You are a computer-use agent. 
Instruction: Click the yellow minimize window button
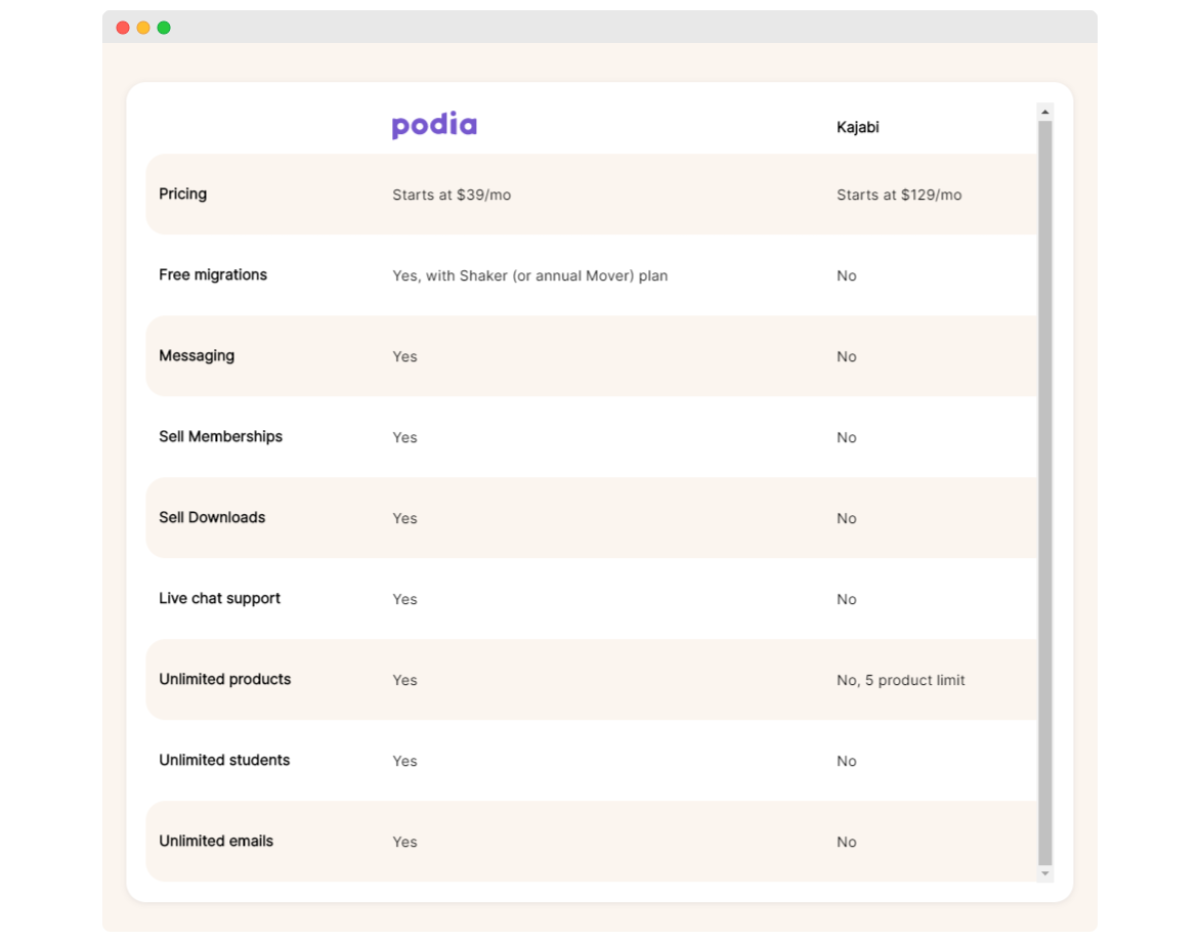pyautogui.click(x=143, y=28)
